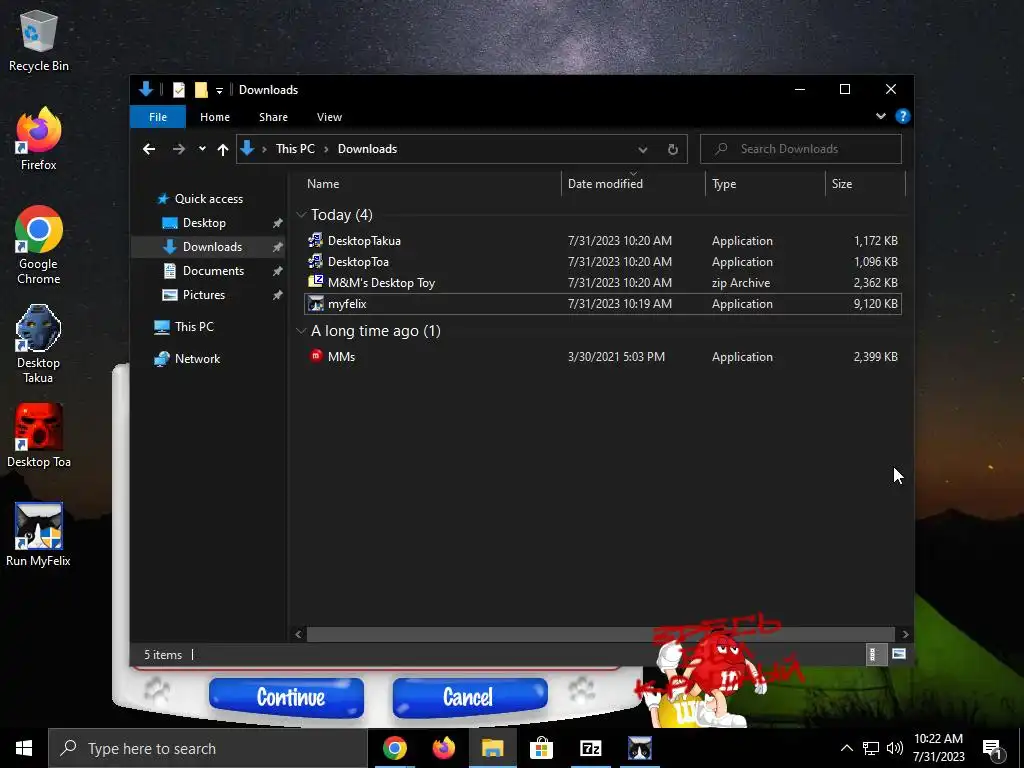Sort by the Date modified column header
Viewport: 1024px width, 768px height.
(x=633, y=184)
